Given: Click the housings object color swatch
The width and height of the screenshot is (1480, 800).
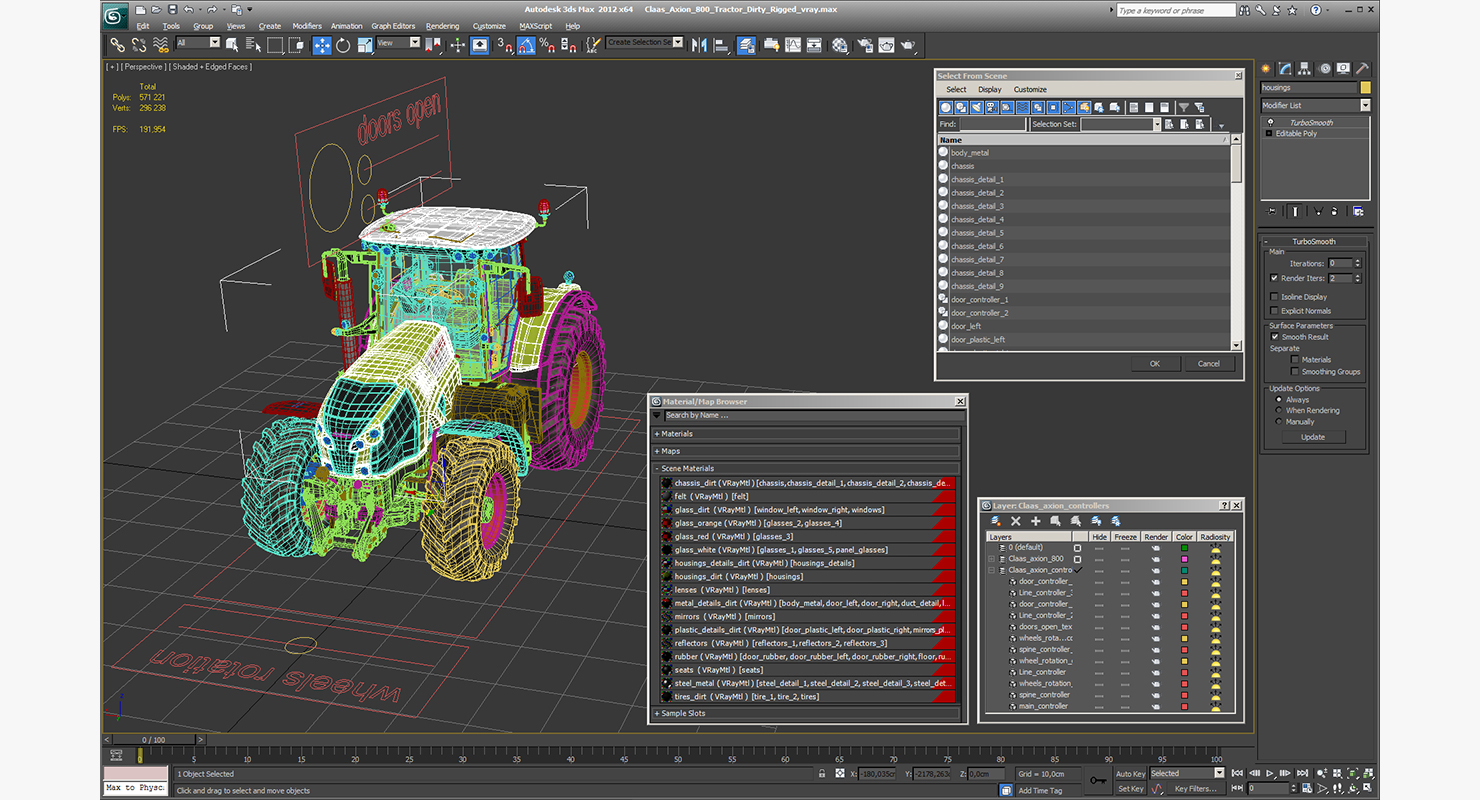Looking at the screenshot, I should (1366, 88).
